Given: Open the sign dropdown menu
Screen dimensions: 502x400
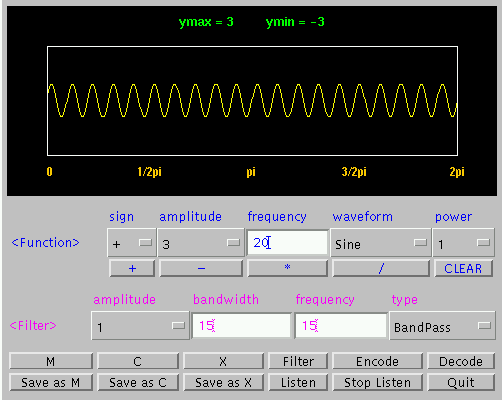Looking at the screenshot, I should tap(132, 243).
